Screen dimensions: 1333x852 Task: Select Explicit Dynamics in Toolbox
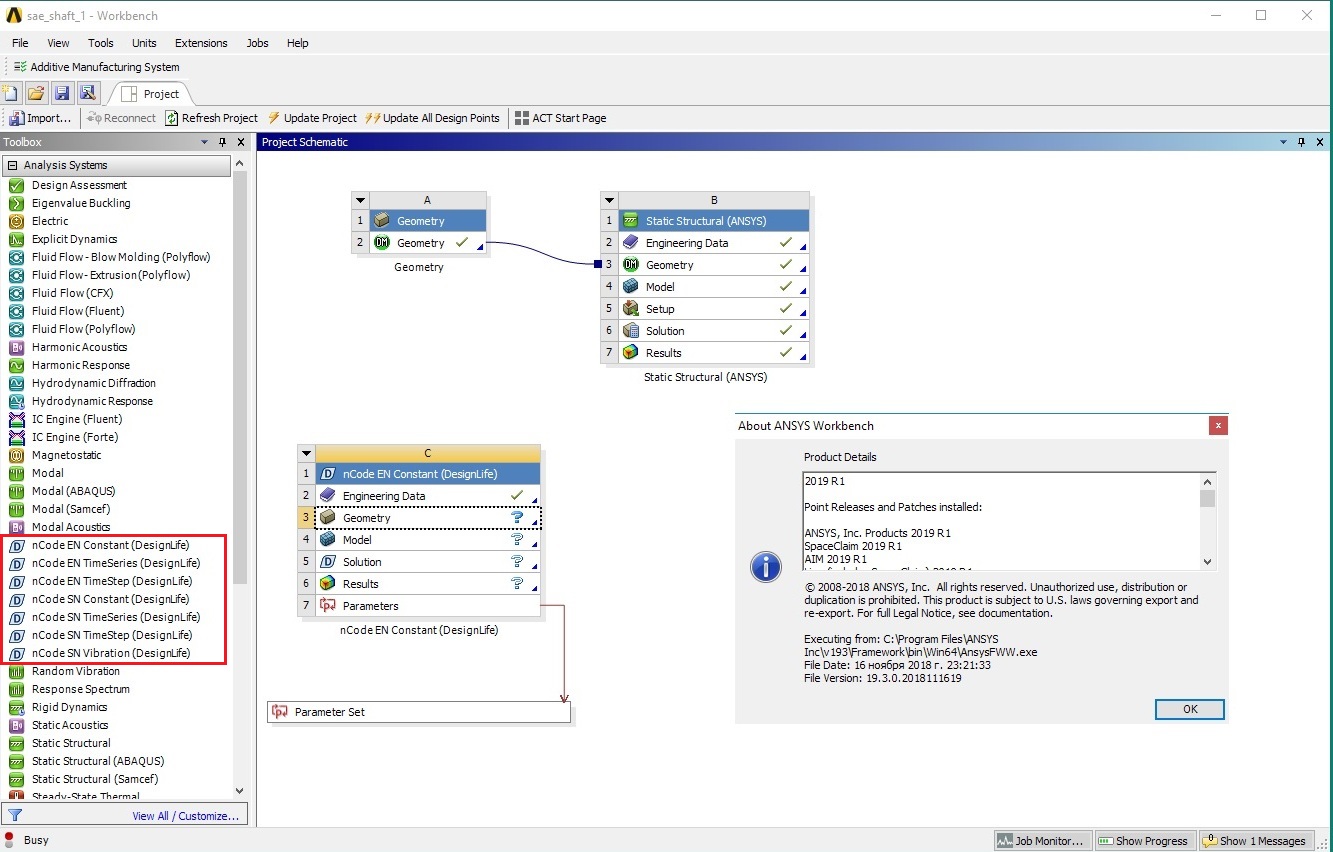[74, 239]
